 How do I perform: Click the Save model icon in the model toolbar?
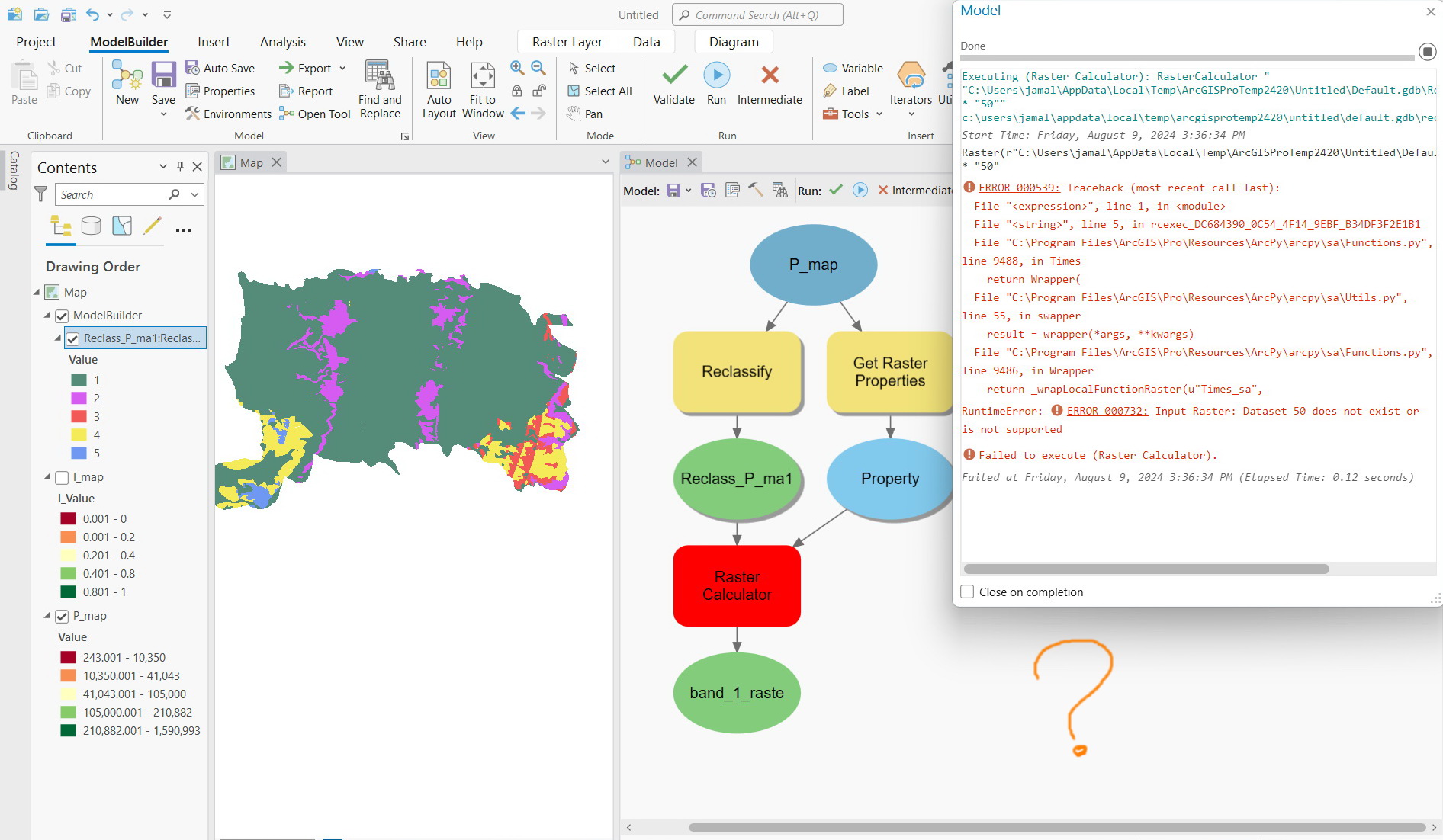[674, 191]
